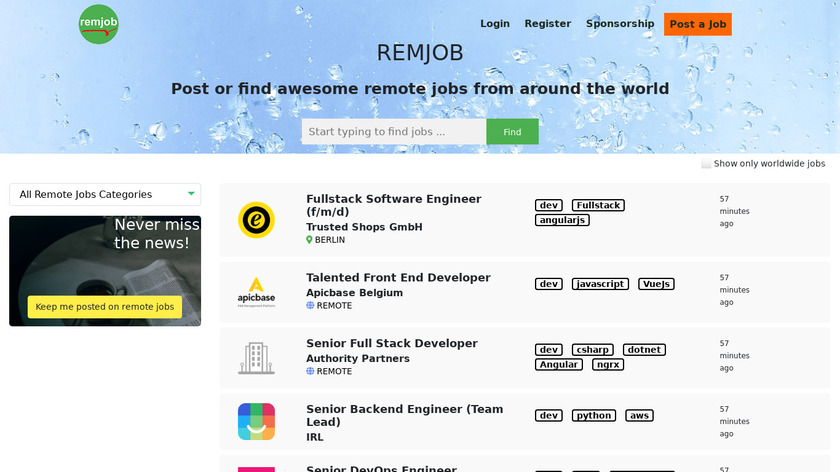840x472 pixels.
Task: Select dev tag on Senior Backend Engineer listing
Action: coord(549,415)
